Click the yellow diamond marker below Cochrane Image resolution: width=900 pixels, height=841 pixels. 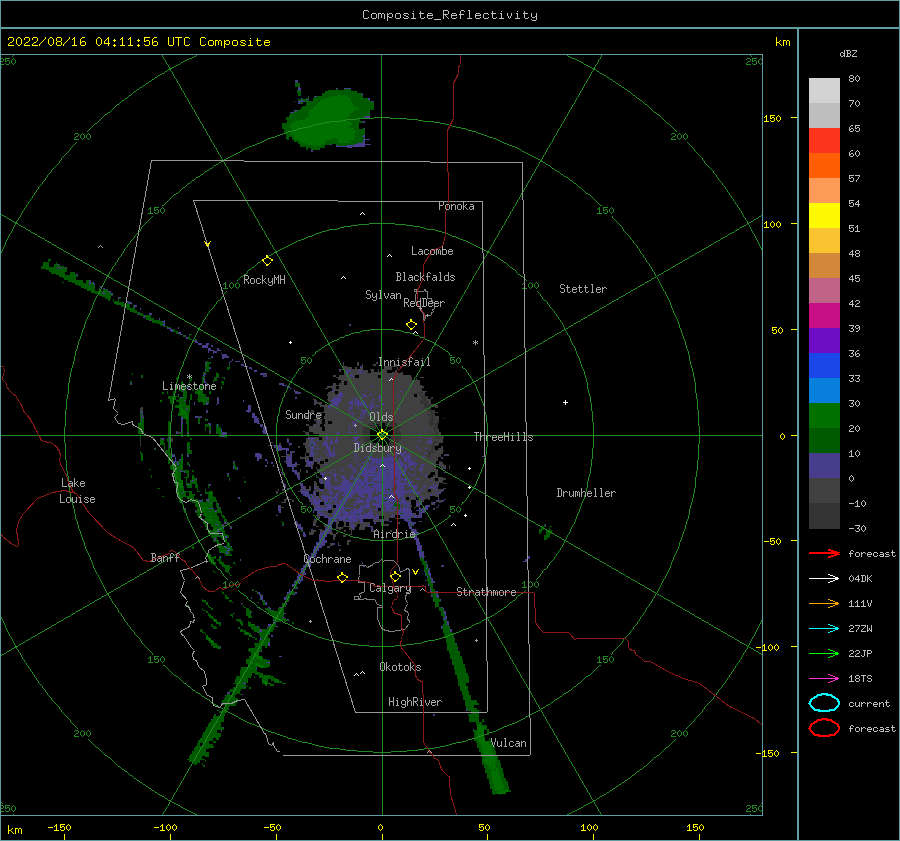click(x=343, y=578)
